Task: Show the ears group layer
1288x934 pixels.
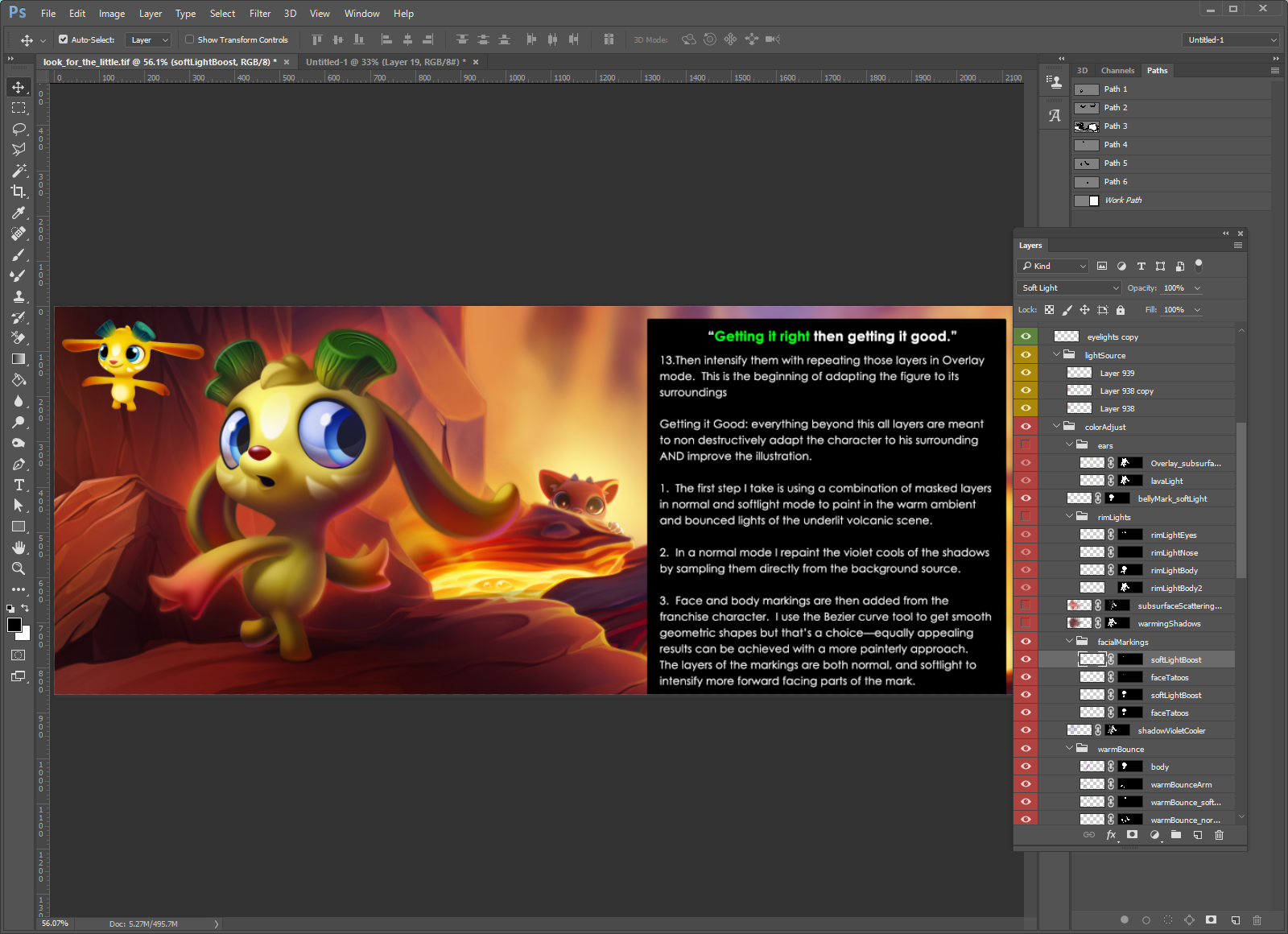Action: coord(1026,444)
